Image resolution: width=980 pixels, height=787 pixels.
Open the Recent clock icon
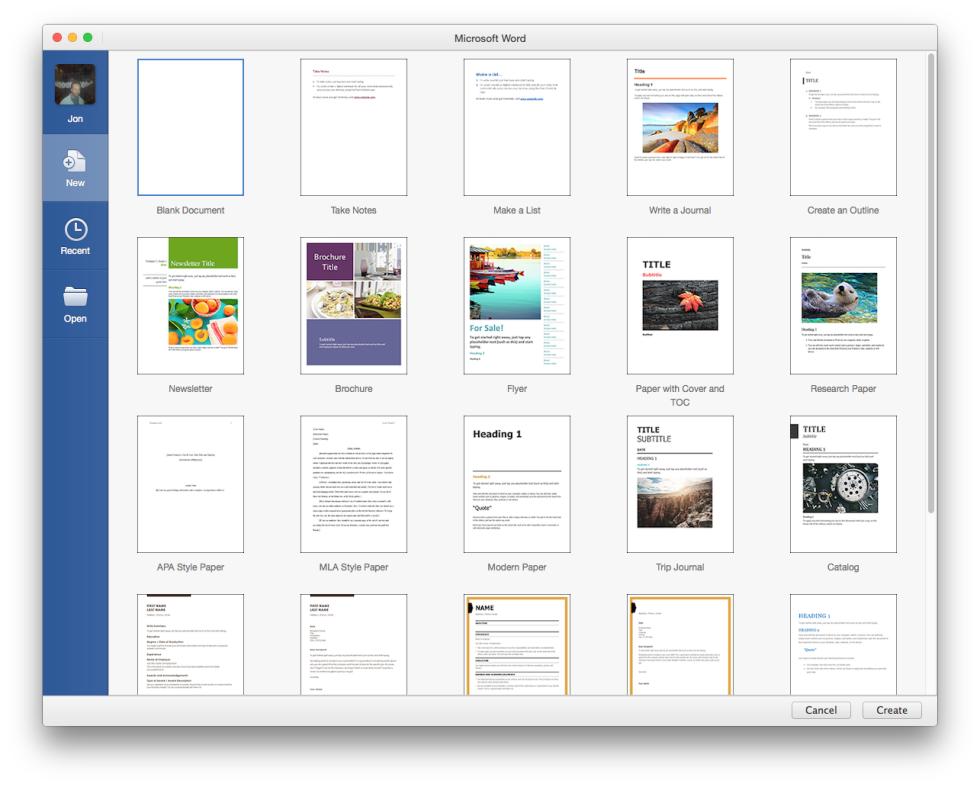pos(75,230)
